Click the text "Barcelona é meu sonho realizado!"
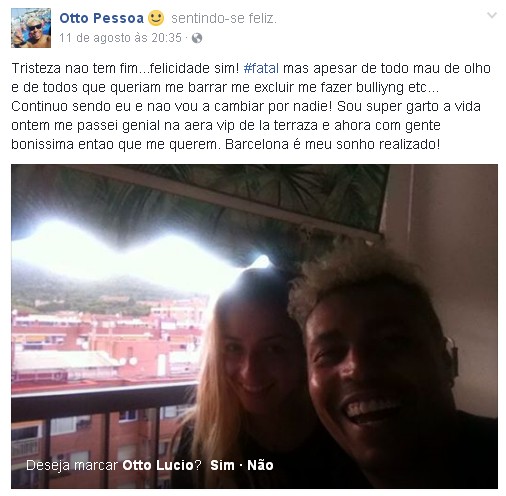This screenshot has width=506, height=496. click(x=333, y=144)
